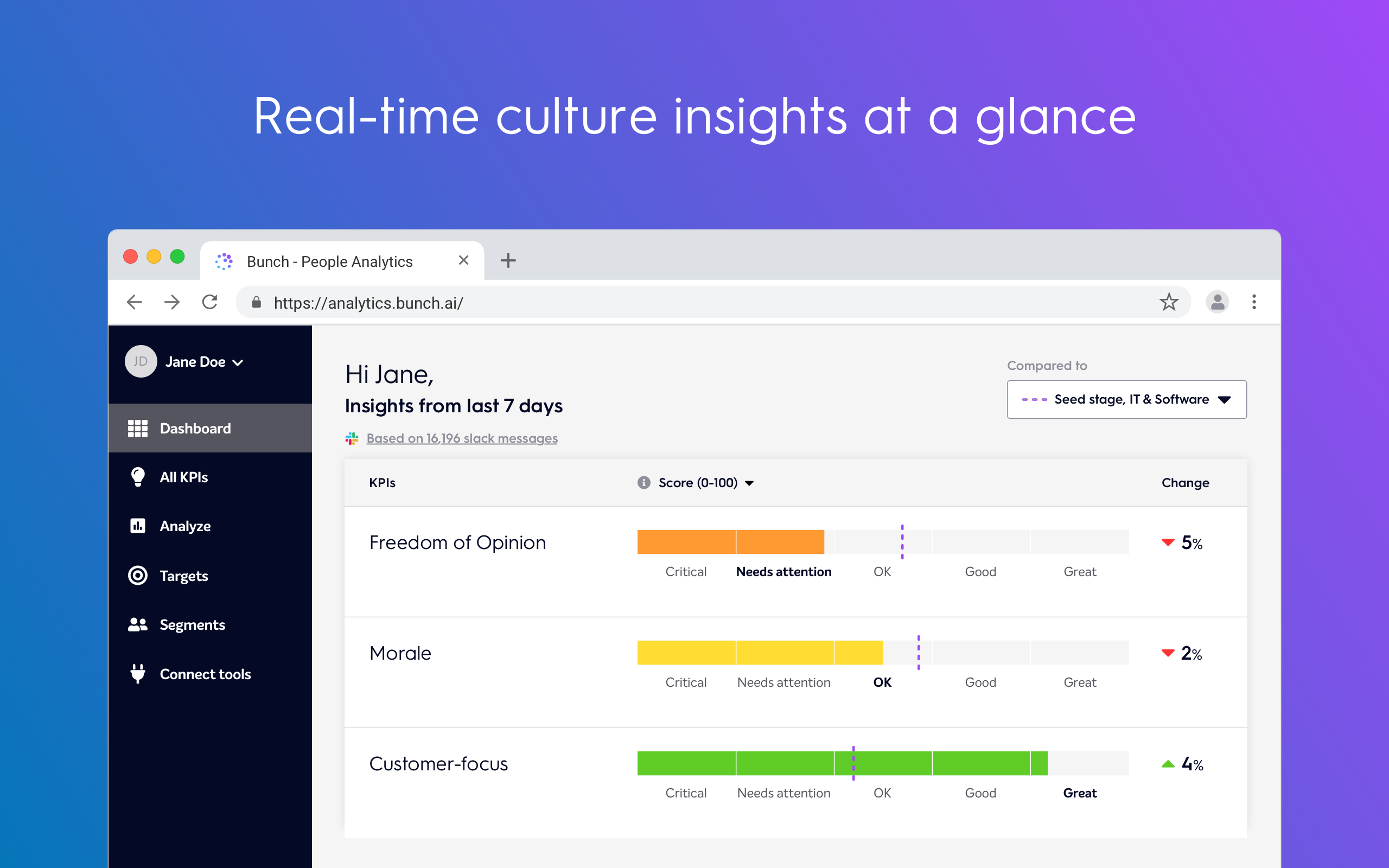Close the Bunch - People Analytics tab

[x=464, y=260]
